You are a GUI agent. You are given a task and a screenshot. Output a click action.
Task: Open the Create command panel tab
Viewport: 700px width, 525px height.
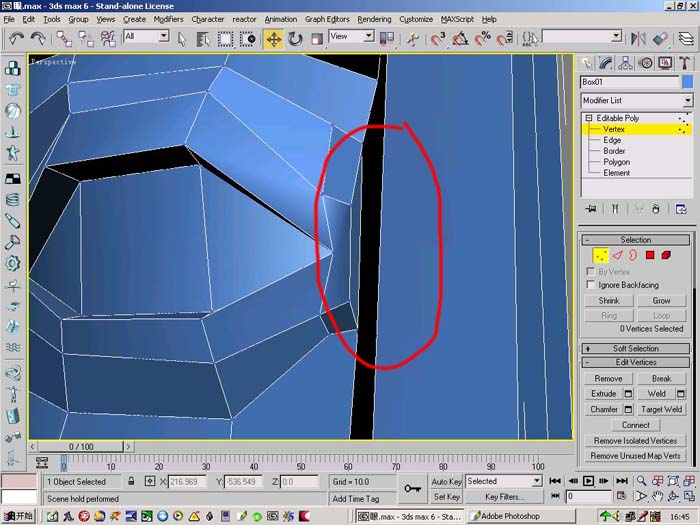586,63
